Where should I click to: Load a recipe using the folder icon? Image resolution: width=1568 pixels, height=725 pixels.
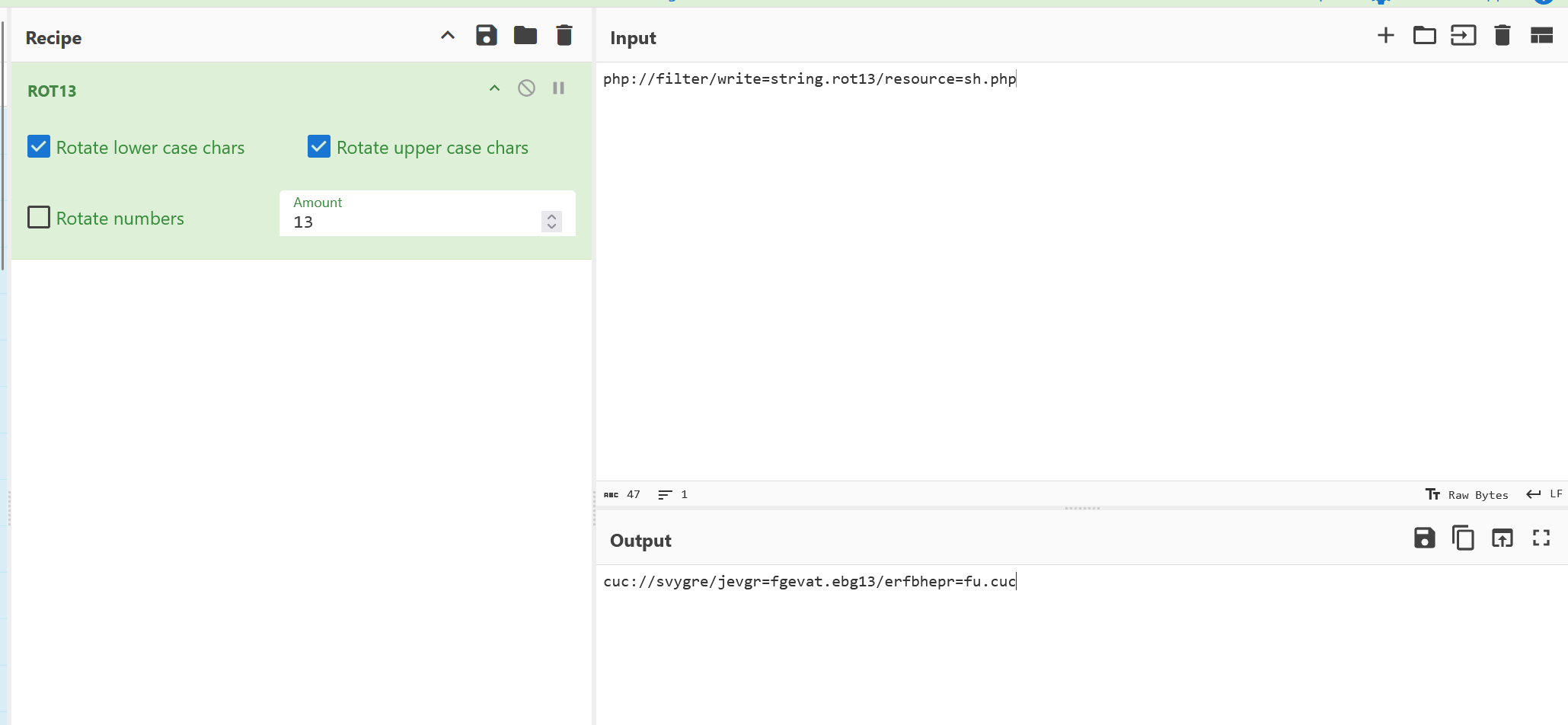525,36
